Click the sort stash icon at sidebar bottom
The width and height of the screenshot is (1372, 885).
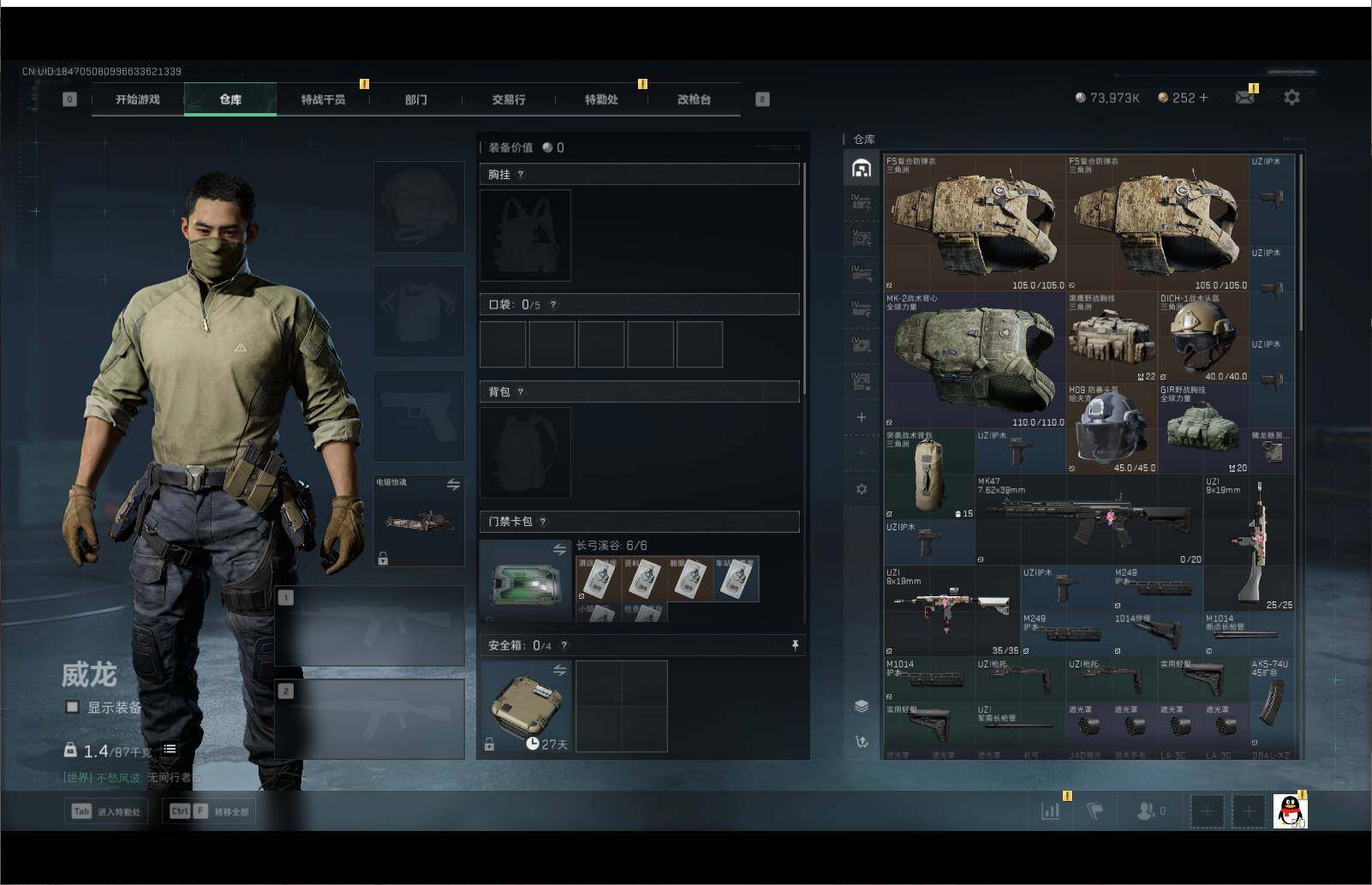pyautogui.click(x=862, y=742)
